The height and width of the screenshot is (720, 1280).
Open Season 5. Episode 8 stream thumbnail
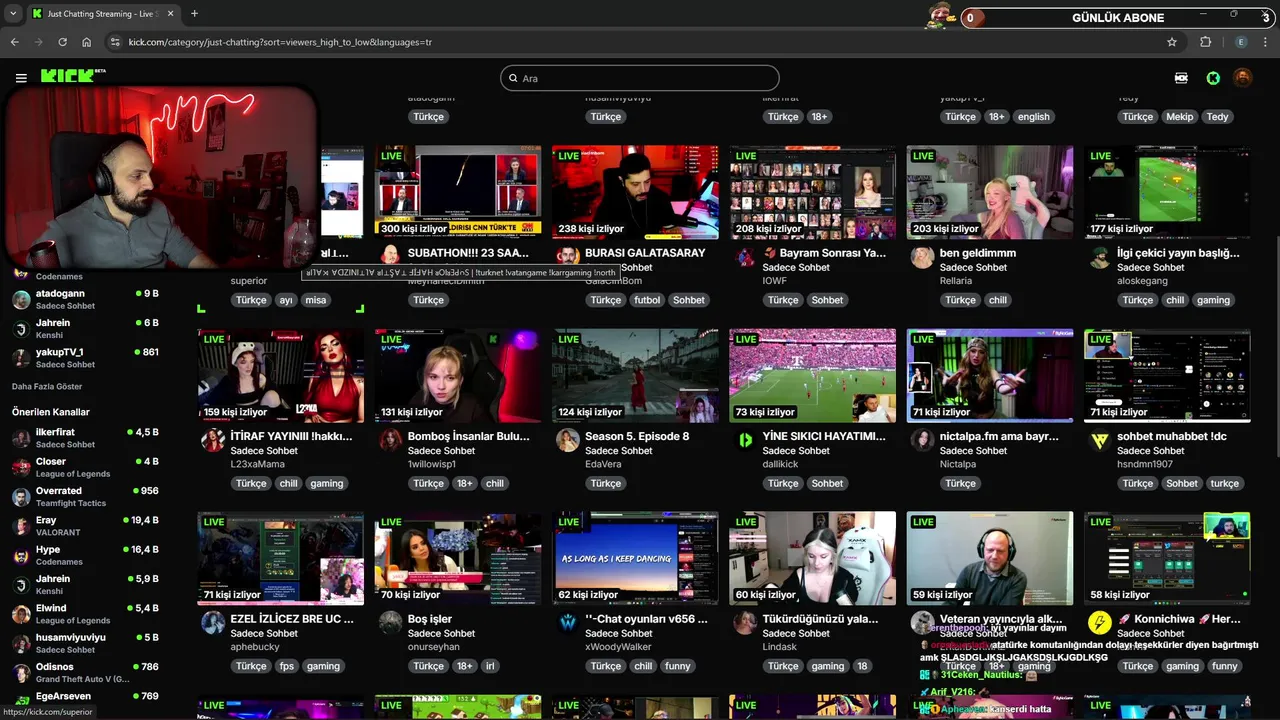tap(635, 375)
